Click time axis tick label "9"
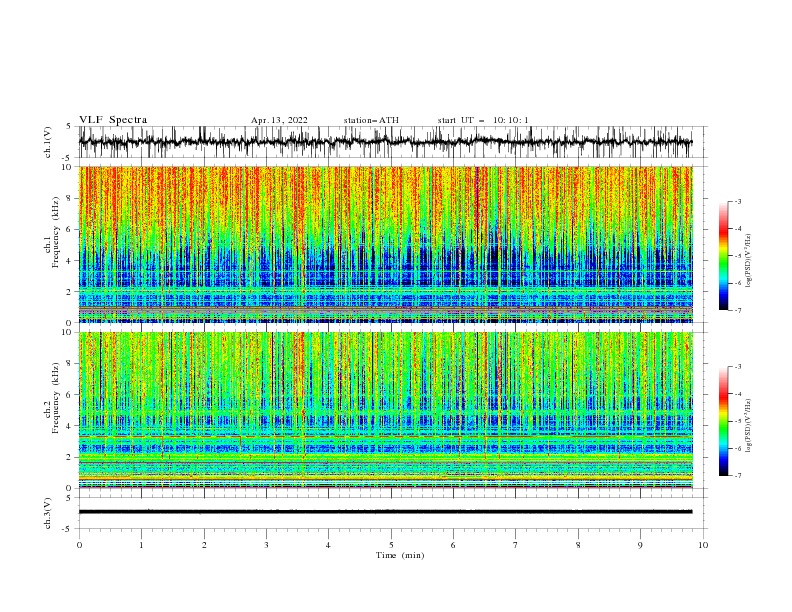The width and height of the screenshot is (792, 612). pos(640,545)
